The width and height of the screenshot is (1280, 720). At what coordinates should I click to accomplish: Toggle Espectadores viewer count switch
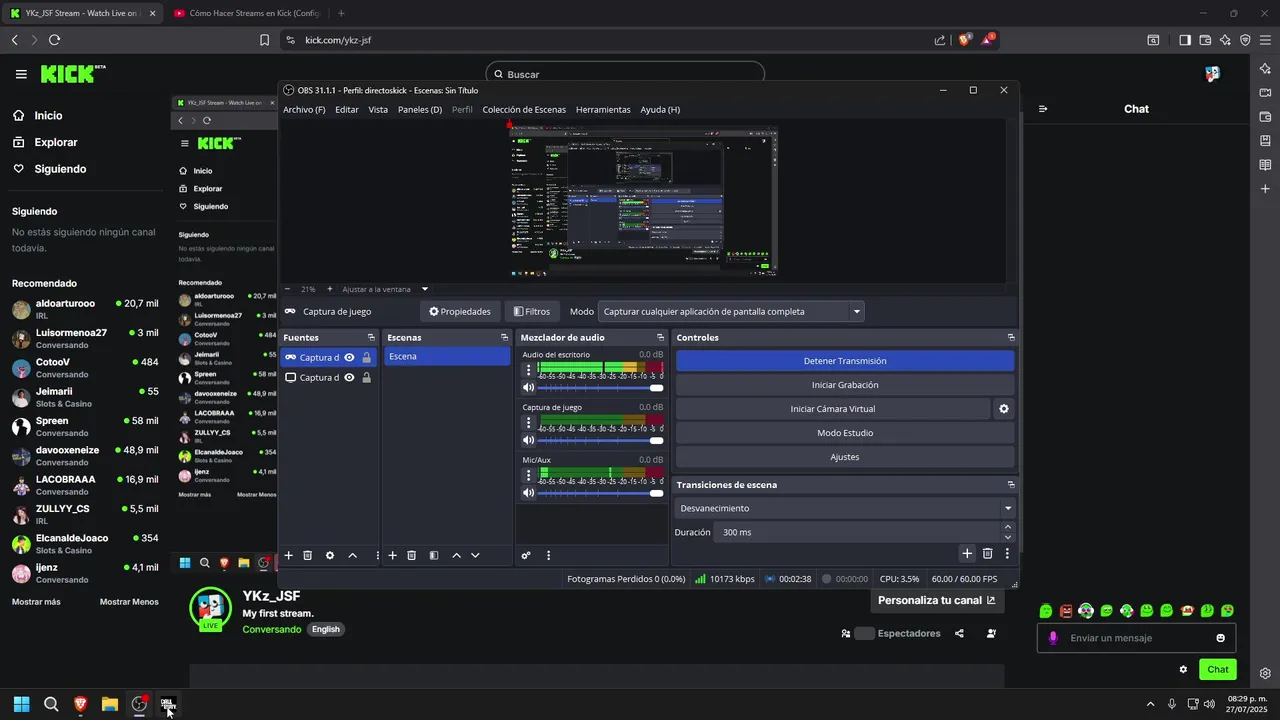coord(865,633)
